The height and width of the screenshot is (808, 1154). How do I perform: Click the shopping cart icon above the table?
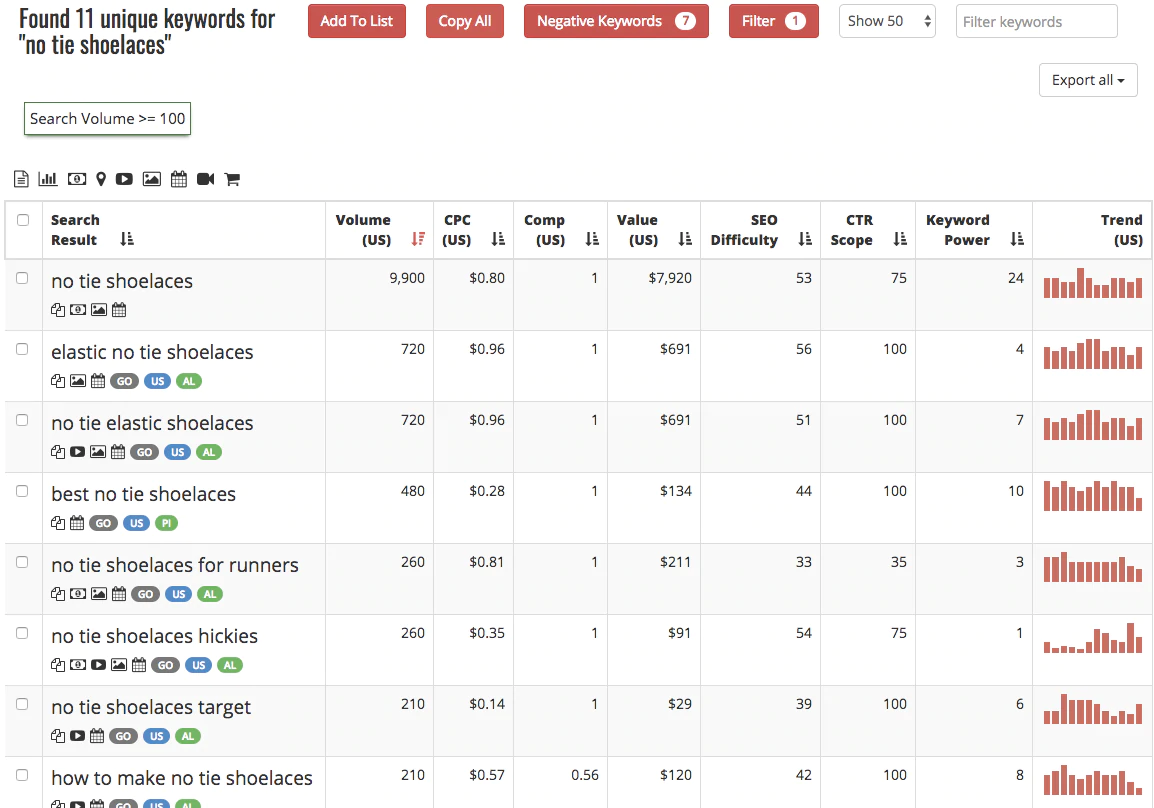pyautogui.click(x=232, y=179)
